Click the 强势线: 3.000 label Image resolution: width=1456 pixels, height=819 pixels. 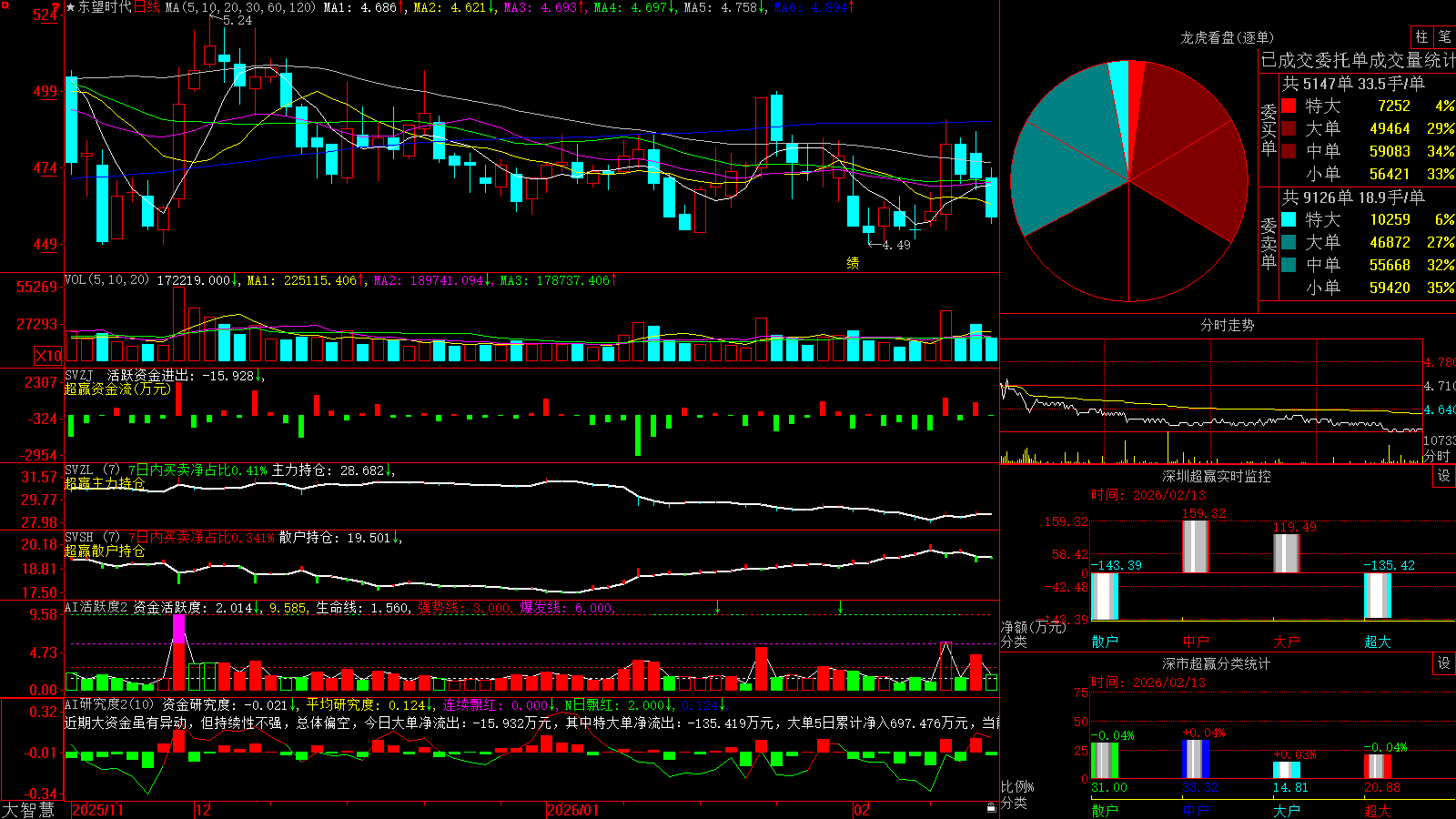(x=467, y=608)
